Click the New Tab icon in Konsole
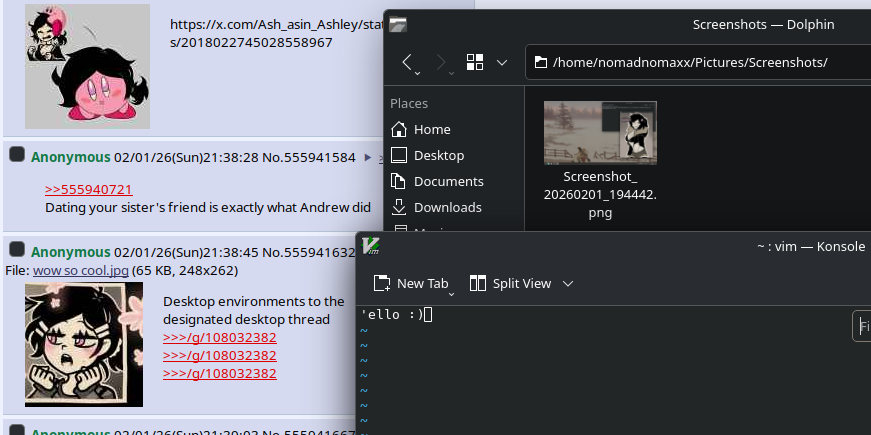Screen dimensions: 871x435 click(x=382, y=283)
